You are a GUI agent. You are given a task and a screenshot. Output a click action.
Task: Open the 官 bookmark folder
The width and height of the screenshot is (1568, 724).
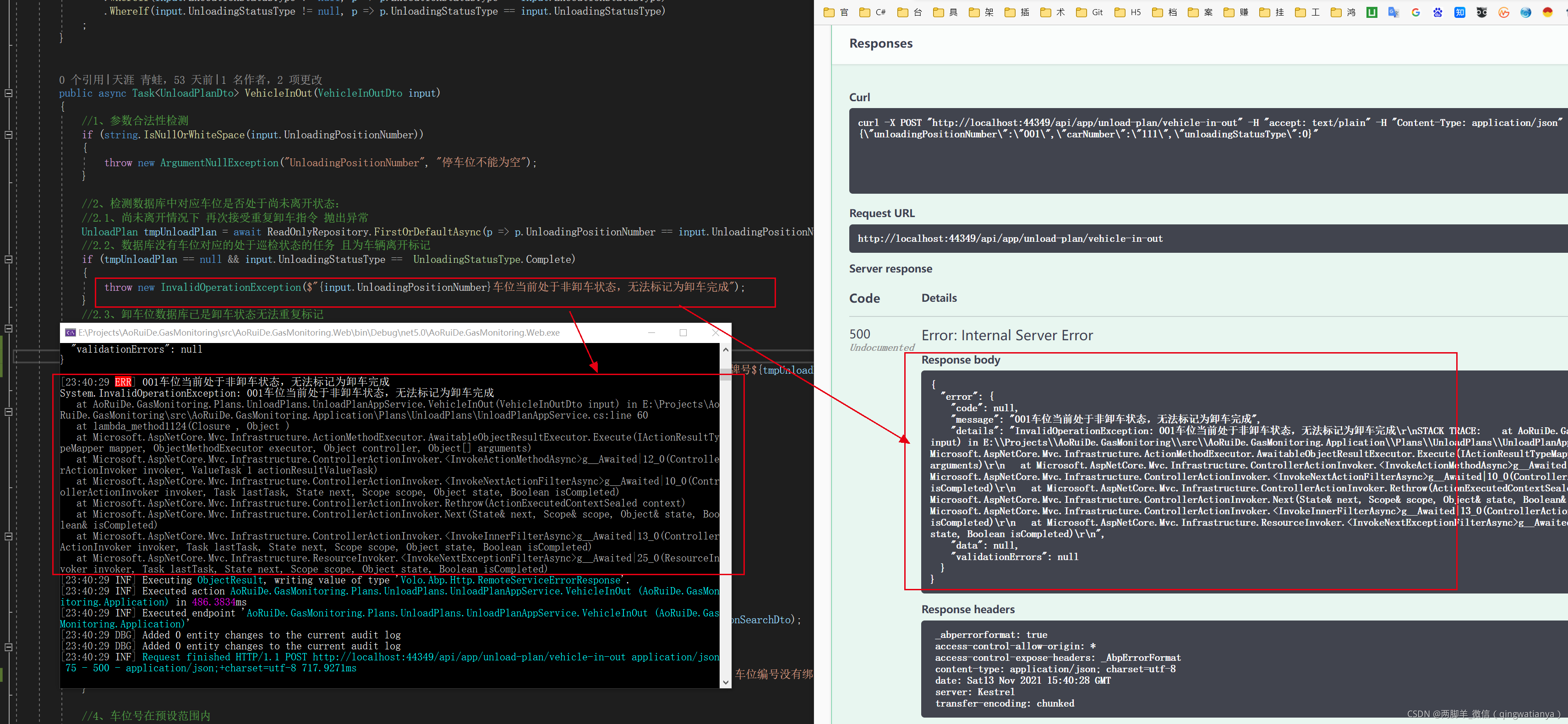tap(836, 12)
